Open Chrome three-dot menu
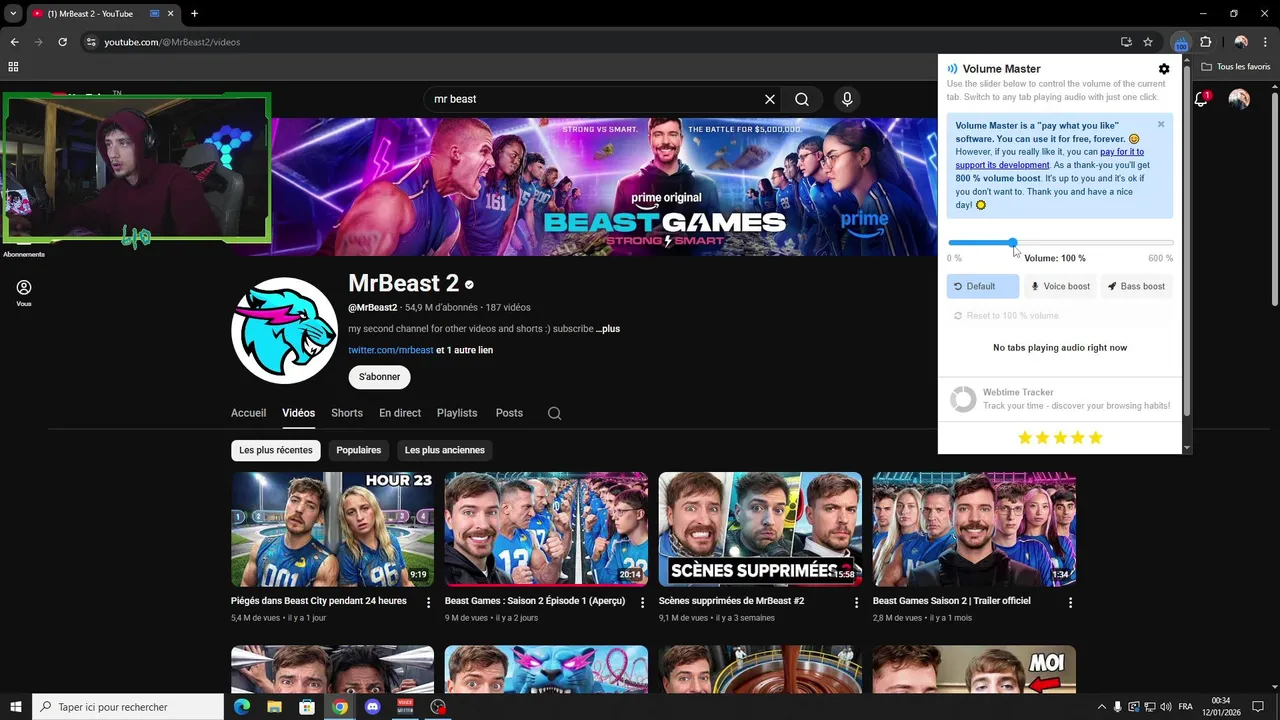The image size is (1280, 720). point(1264,42)
